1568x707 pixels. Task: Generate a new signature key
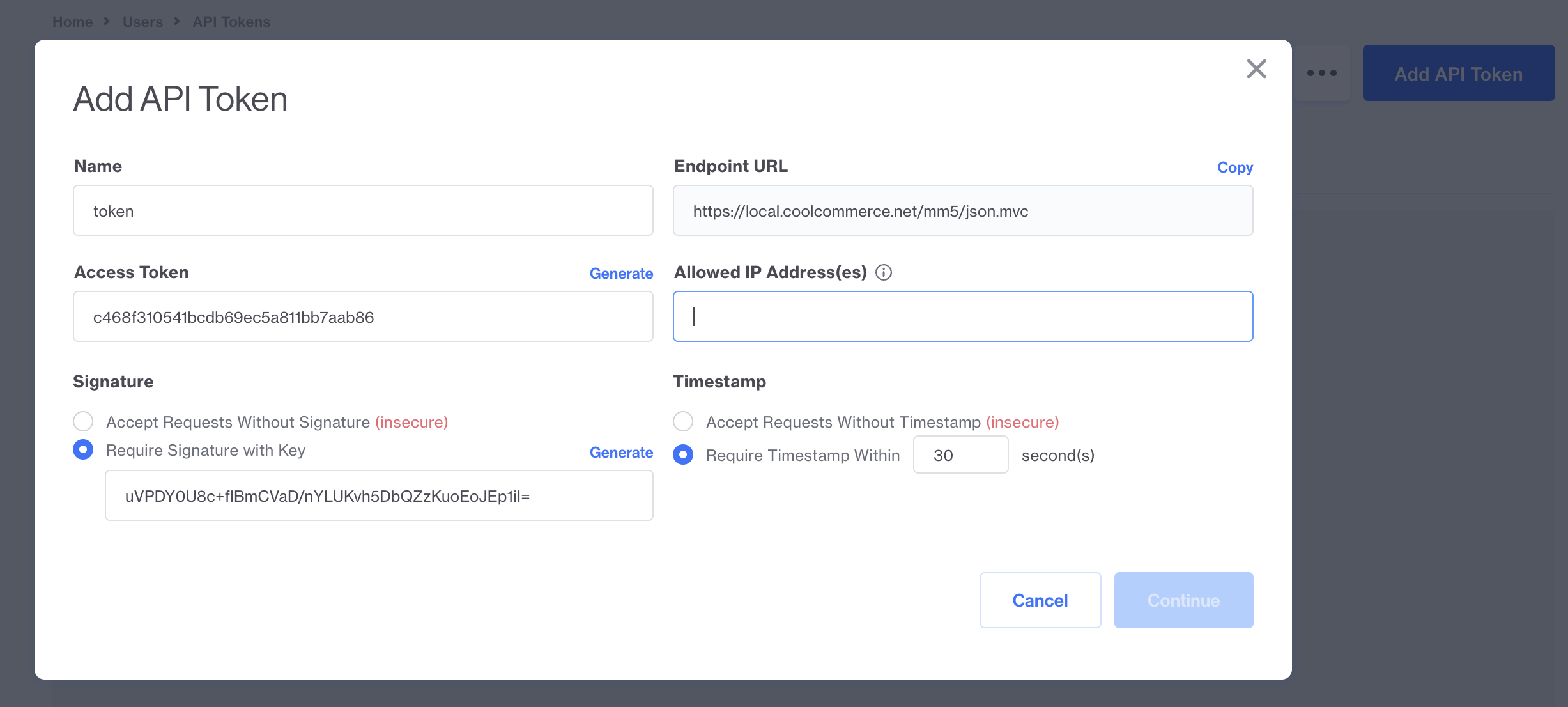click(x=620, y=453)
